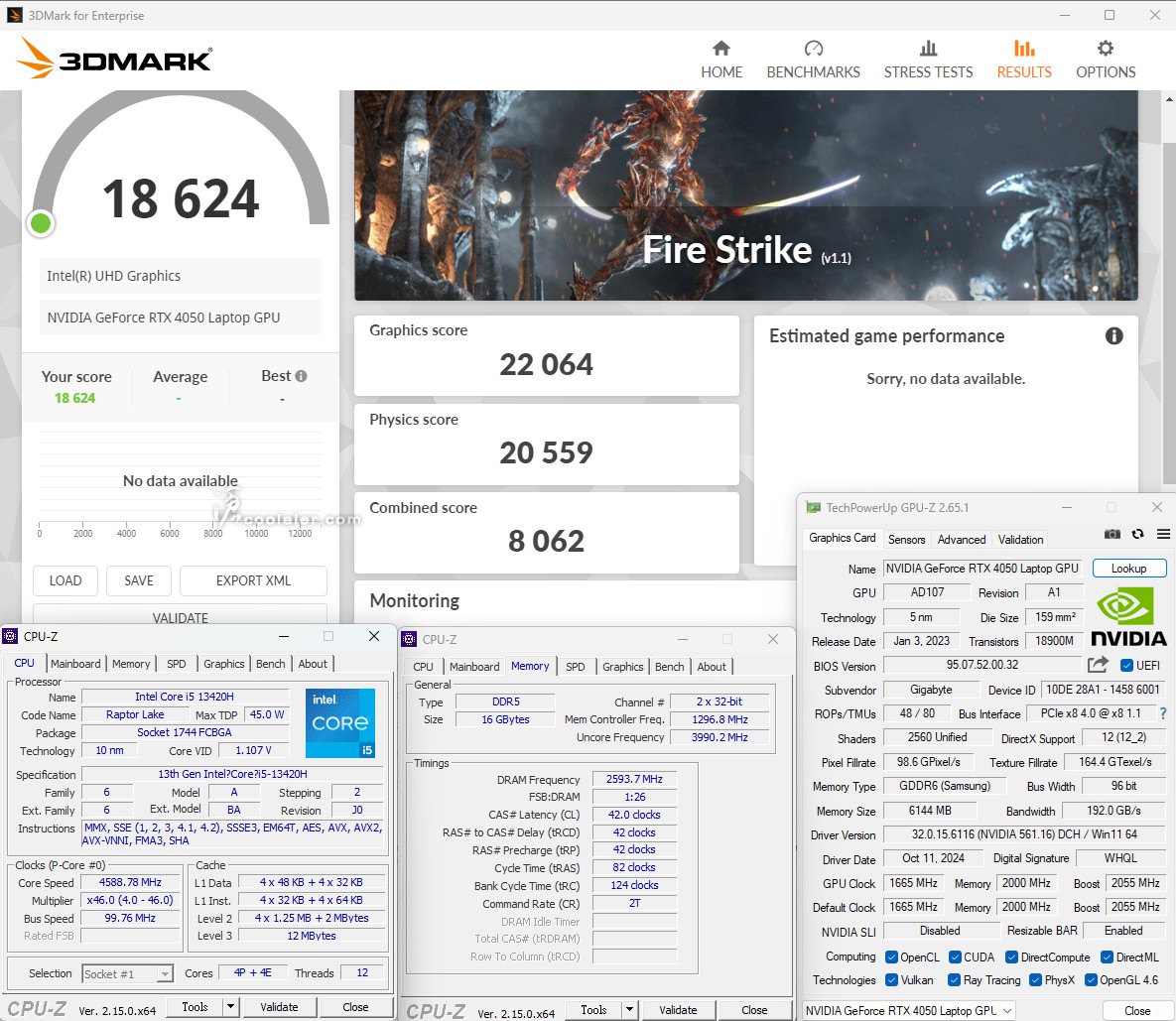The height and width of the screenshot is (1021, 1176).
Task: Click the 3DMark vertical scrollbar thumb
Action: 1169,312
